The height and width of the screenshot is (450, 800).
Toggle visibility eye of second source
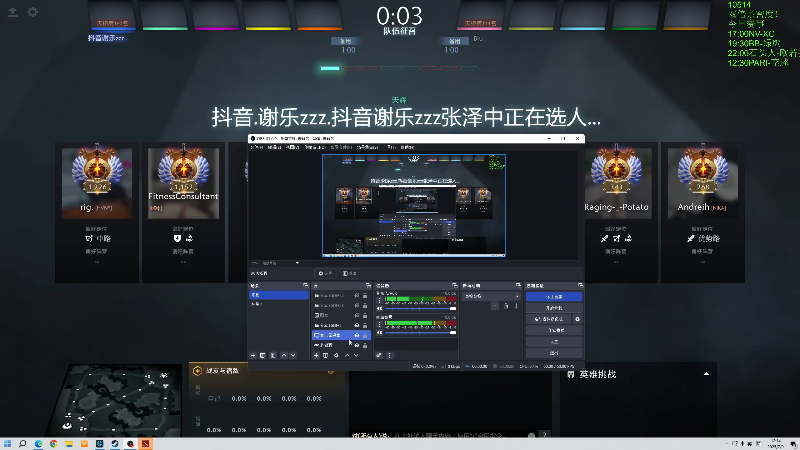357,305
